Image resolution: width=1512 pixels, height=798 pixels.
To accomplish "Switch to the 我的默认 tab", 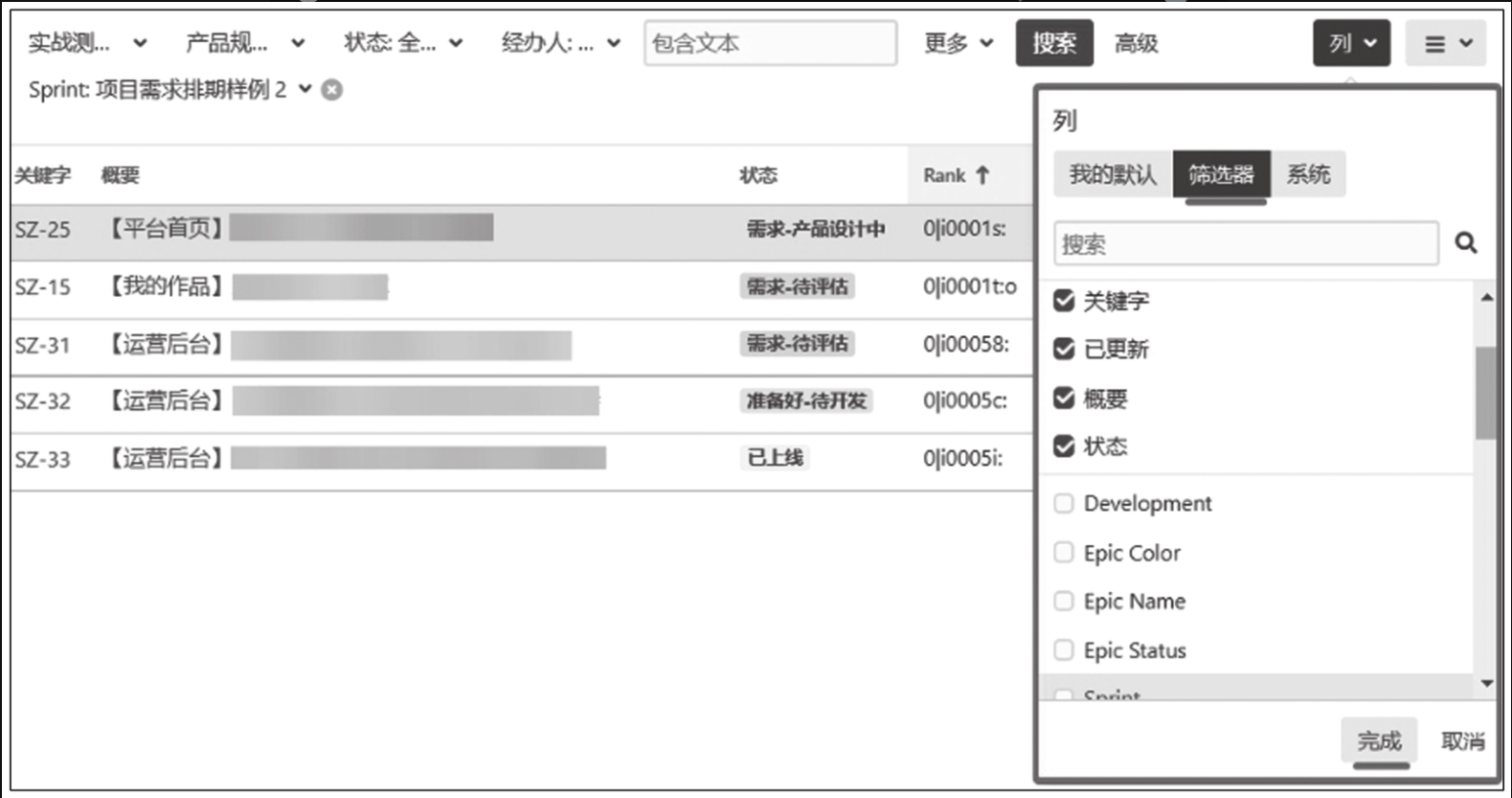I will (x=1113, y=174).
